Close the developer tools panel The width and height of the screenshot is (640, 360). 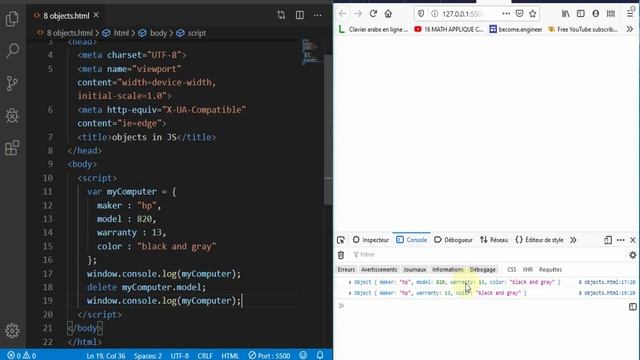(633, 240)
